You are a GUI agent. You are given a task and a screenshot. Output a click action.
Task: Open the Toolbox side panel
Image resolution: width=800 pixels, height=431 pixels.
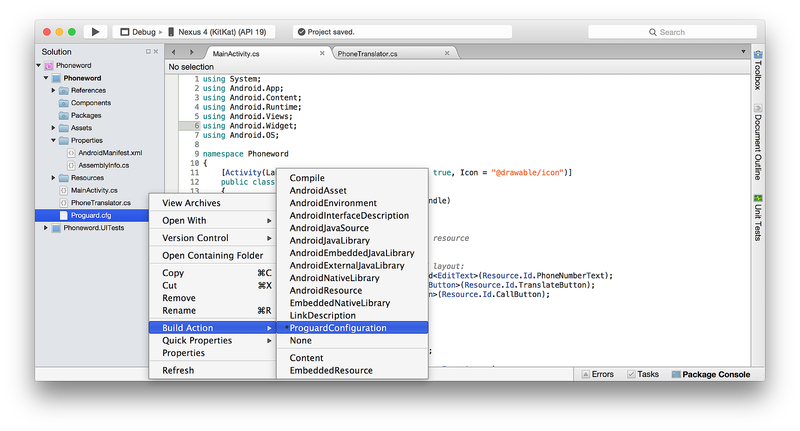[x=758, y=70]
